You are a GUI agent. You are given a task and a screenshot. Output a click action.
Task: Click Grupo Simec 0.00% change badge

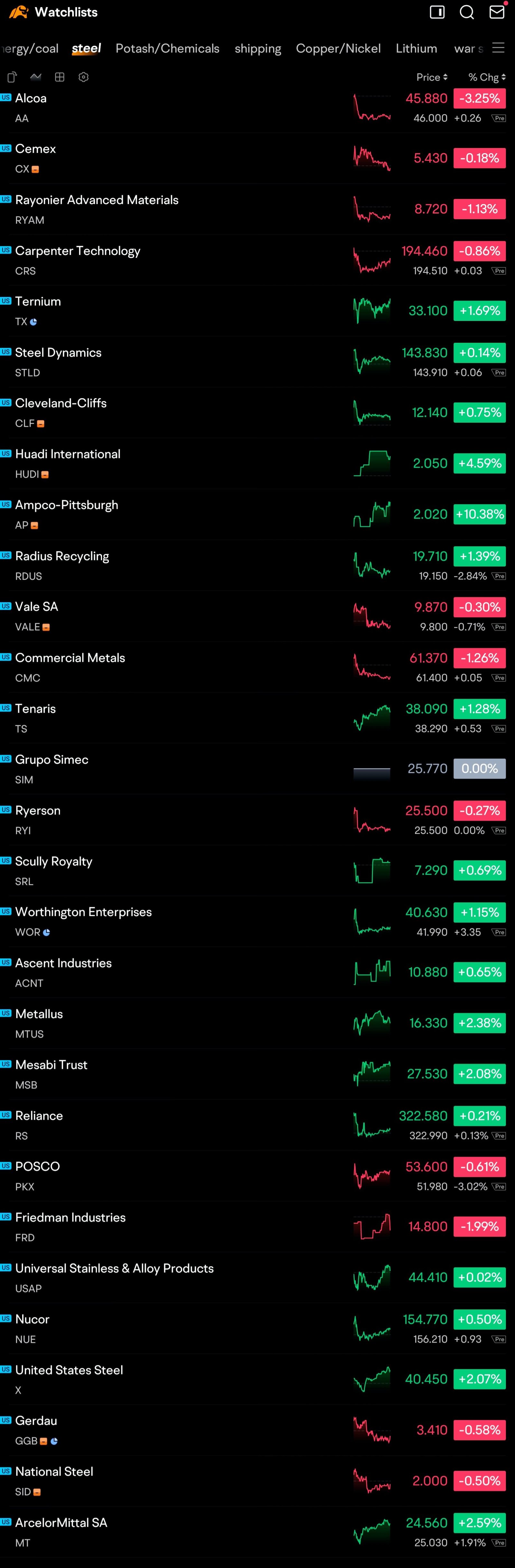pos(480,769)
